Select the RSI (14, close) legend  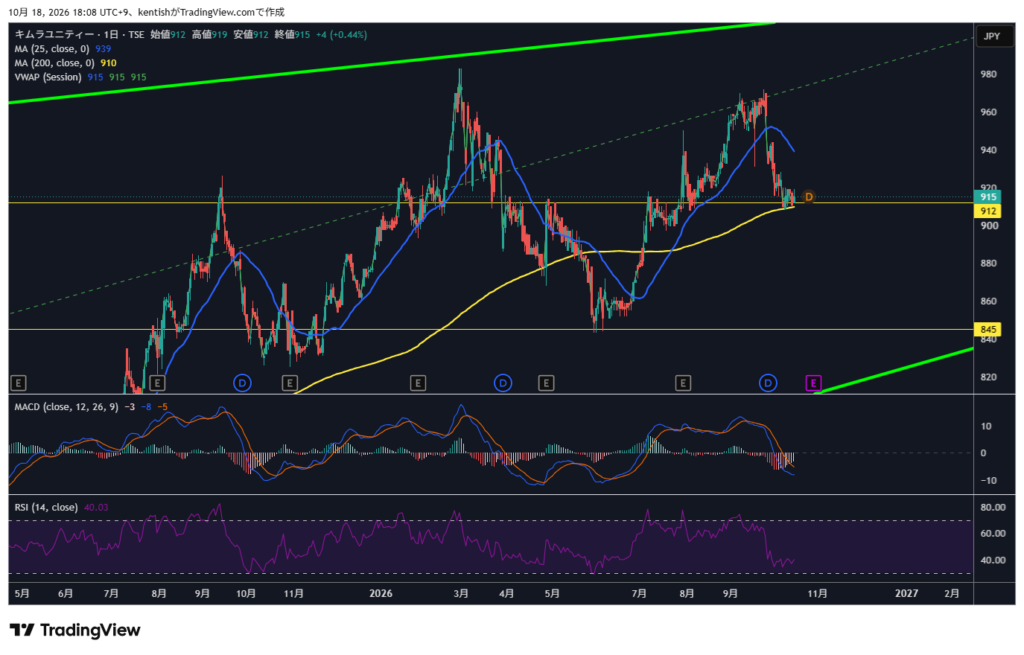point(46,507)
